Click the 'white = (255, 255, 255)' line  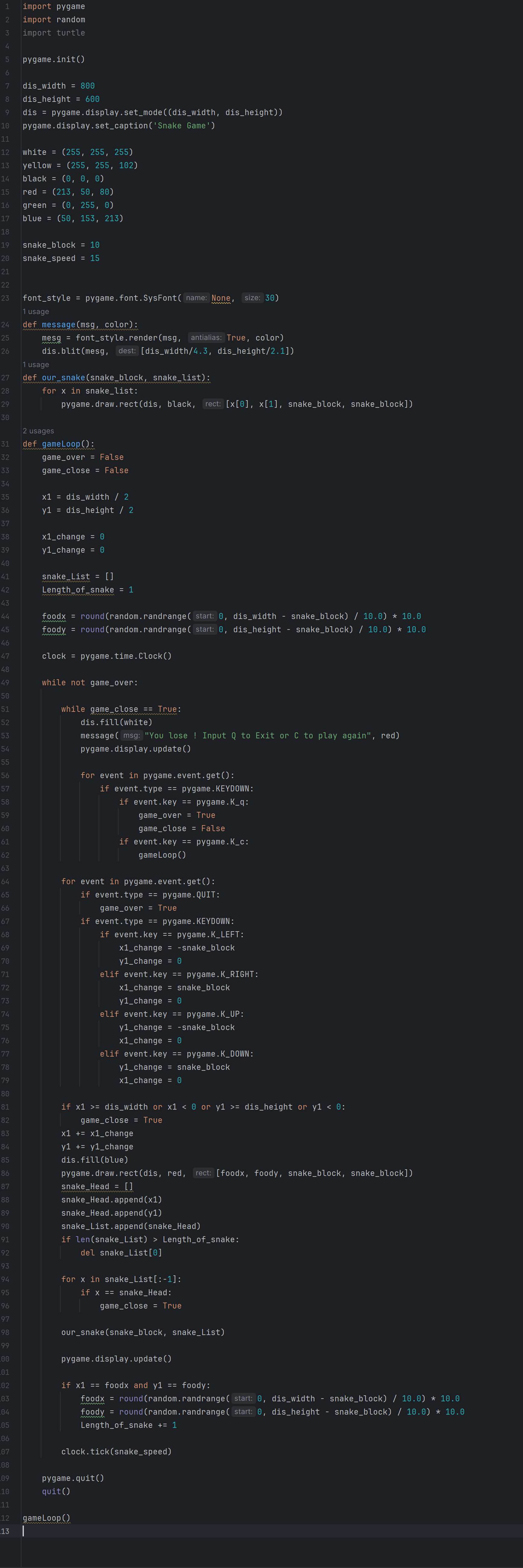[x=77, y=152]
